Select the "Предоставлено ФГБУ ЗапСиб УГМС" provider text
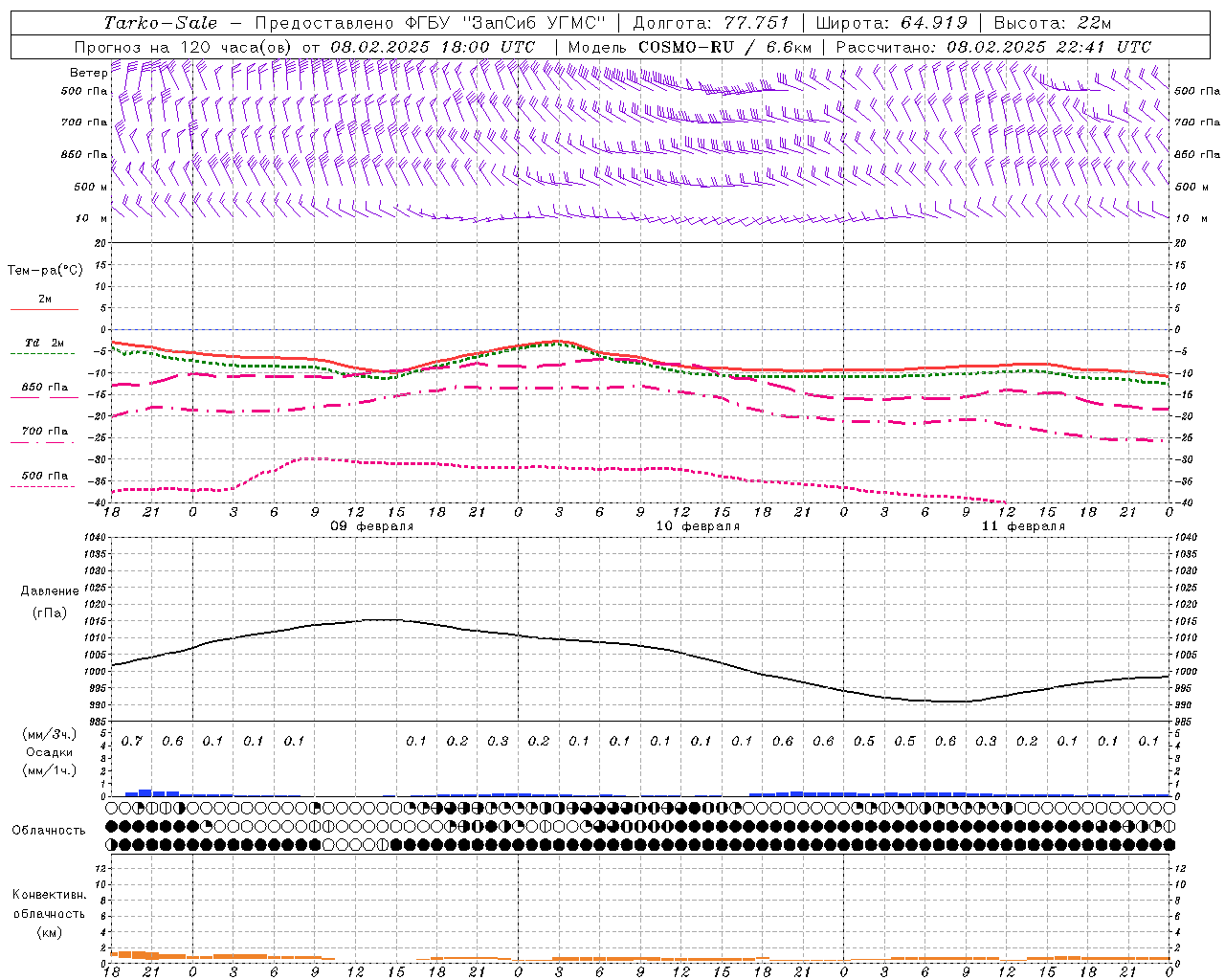Image resolution: width=1225 pixels, height=980 pixels. click(x=430, y=23)
